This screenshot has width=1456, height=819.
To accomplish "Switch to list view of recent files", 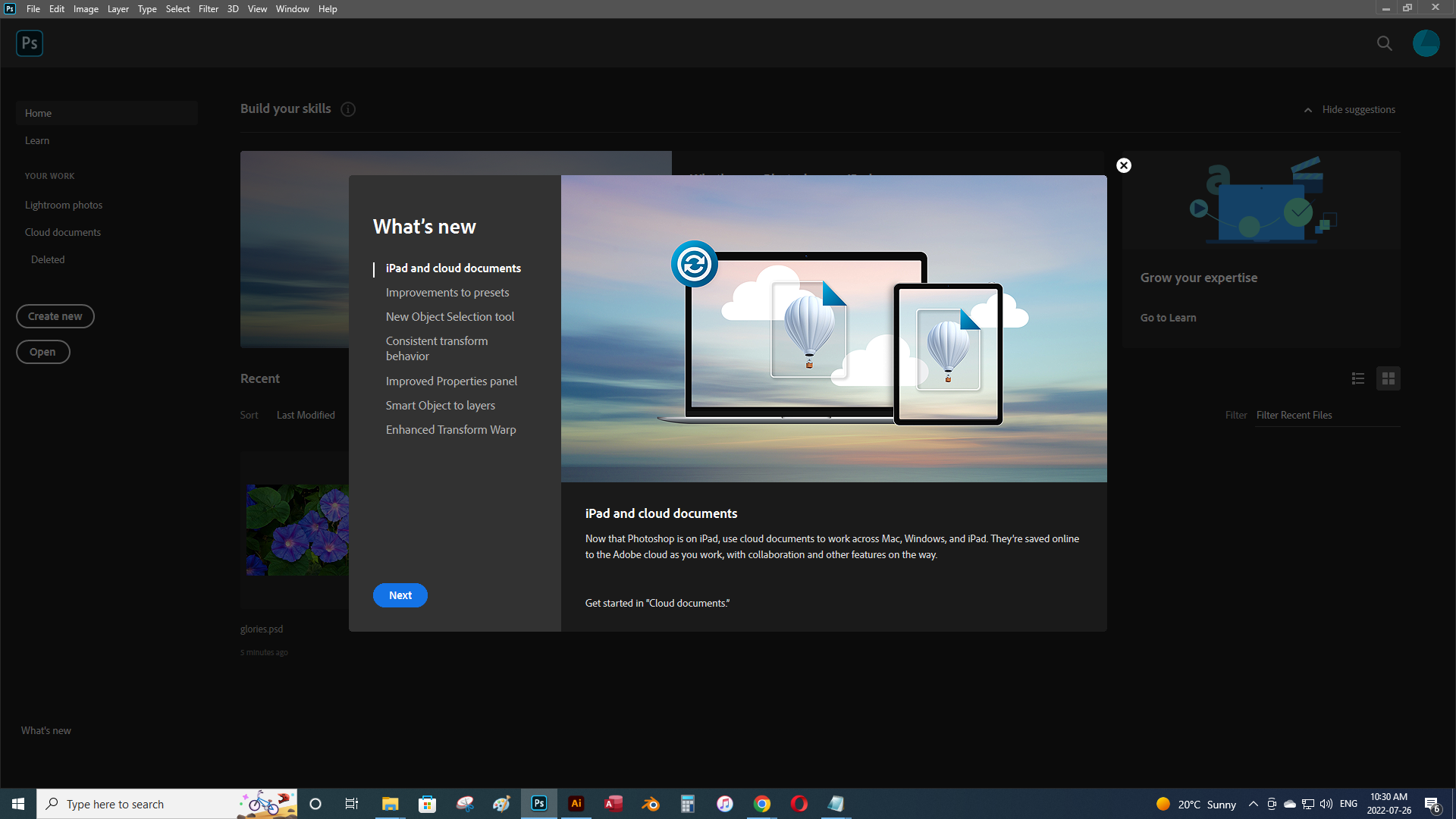I will click(x=1358, y=378).
